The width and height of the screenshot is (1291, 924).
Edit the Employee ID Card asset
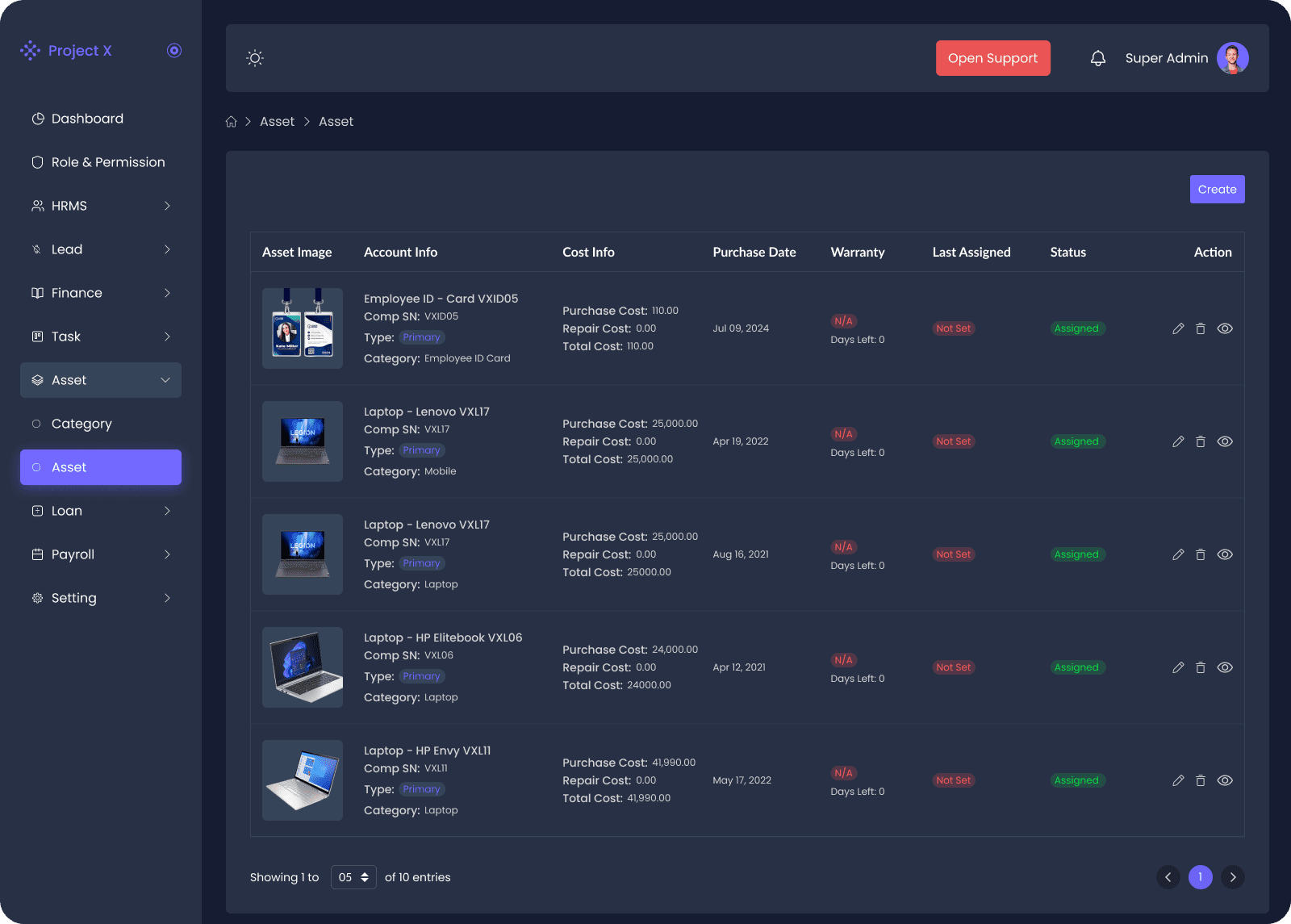pyautogui.click(x=1178, y=328)
